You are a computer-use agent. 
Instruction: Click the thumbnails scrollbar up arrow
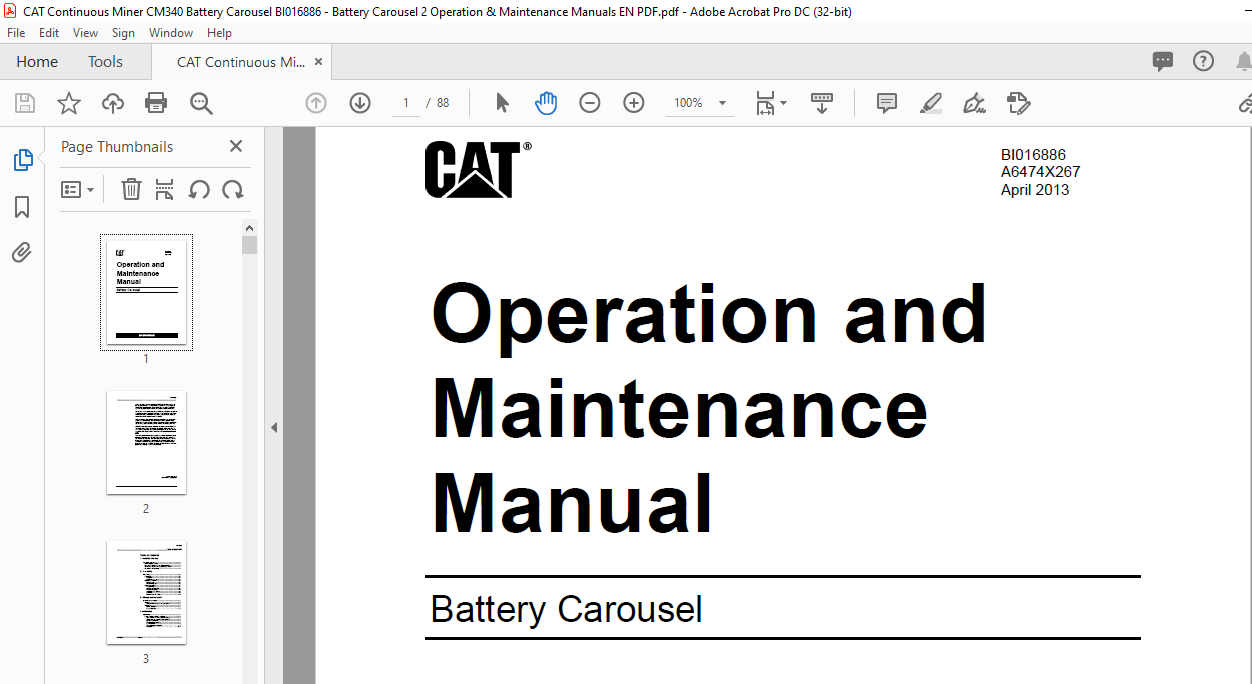point(250,228)
